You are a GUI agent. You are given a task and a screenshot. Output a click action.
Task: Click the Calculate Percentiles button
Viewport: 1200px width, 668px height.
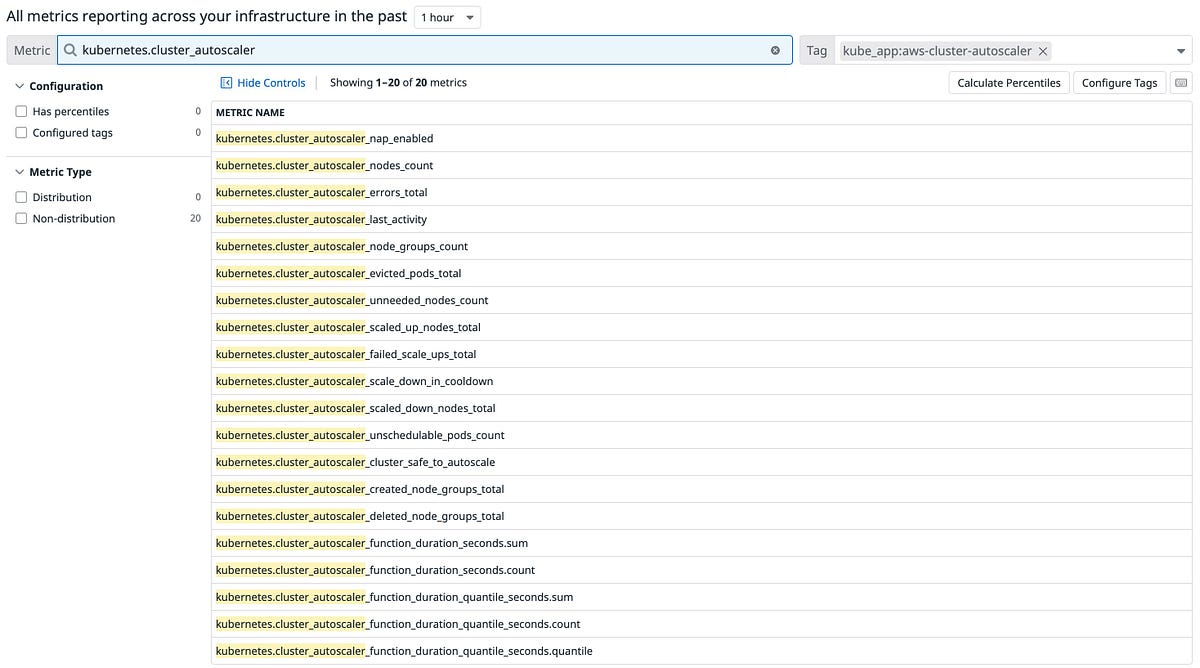tap(1008, 82)
